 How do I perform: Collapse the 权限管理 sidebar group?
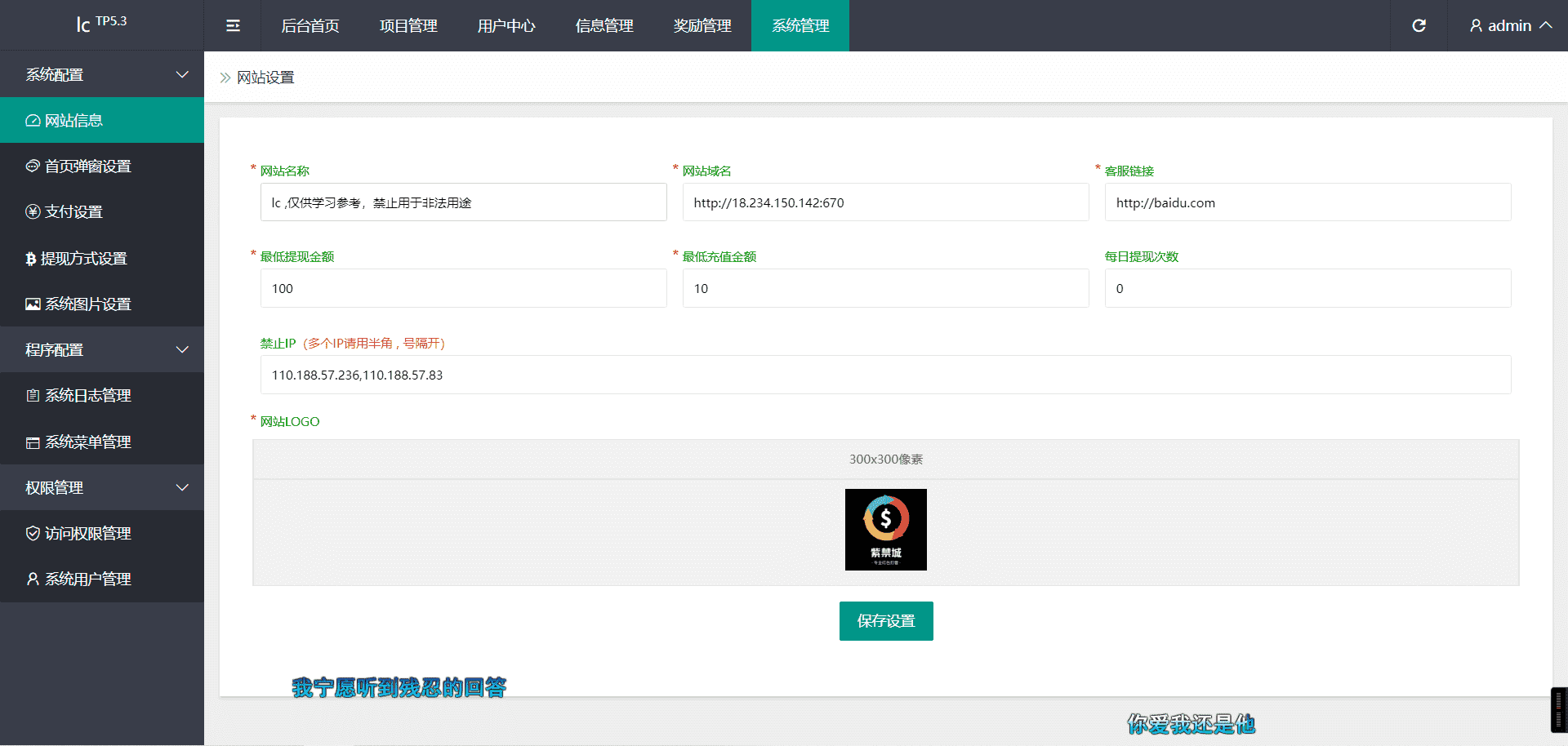click(102, 487)
